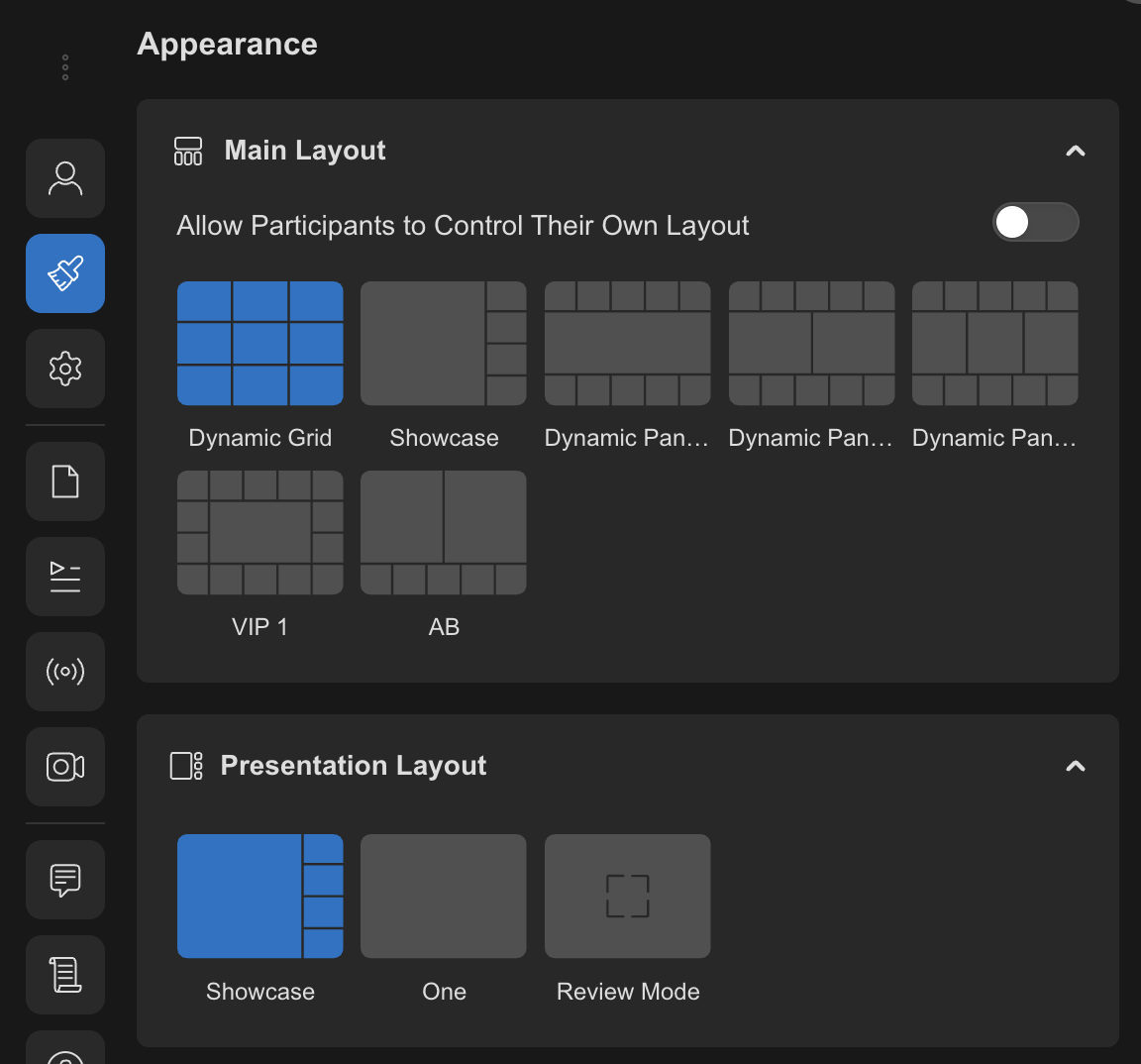Image resolution: width=1141 pixels, height=1064 pixels.
Task: Collapse the Presentation Layout section chevron
Action: [x=1076, y=767]
